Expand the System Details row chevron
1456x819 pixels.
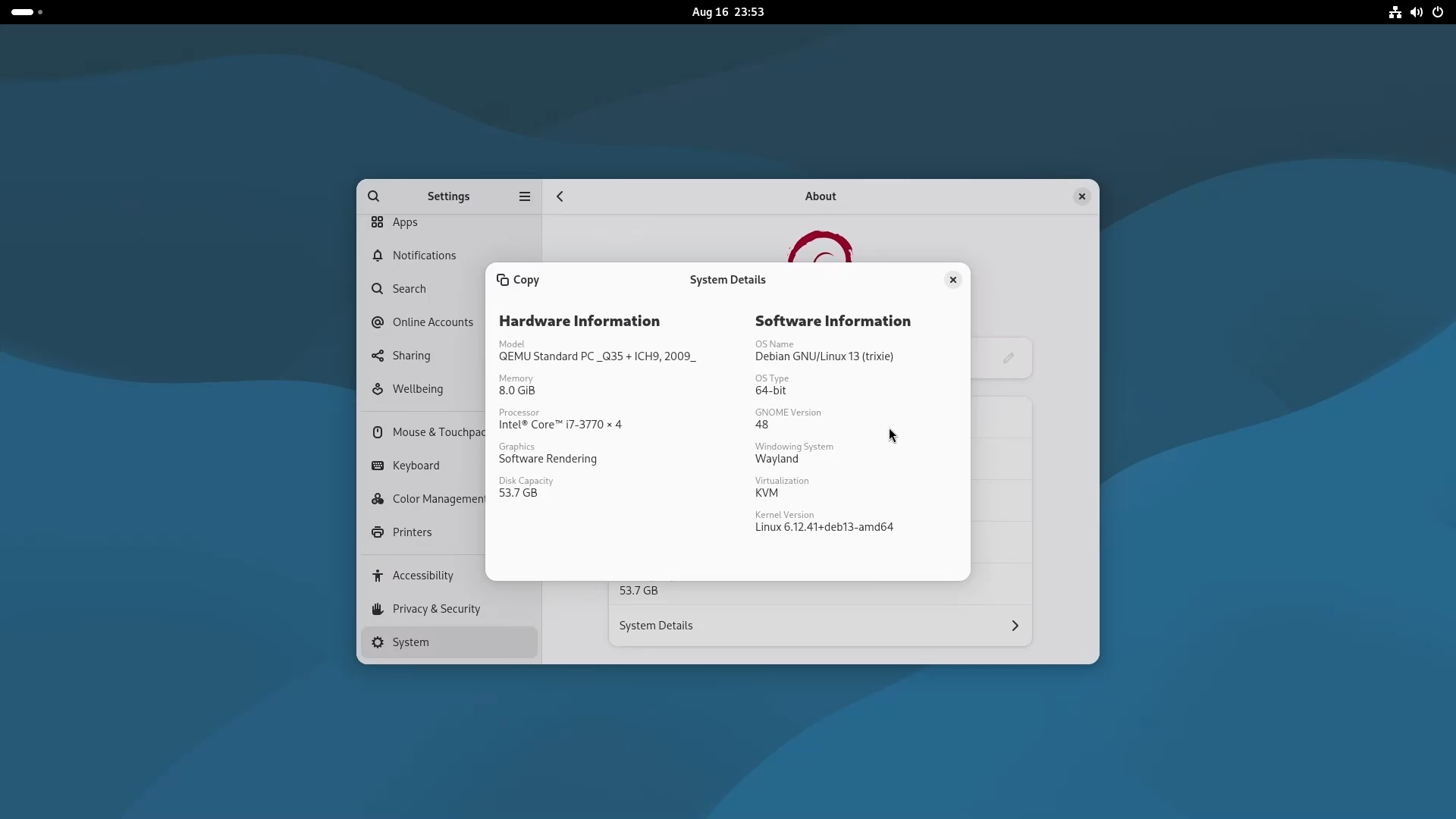(x=1014, y=626)
